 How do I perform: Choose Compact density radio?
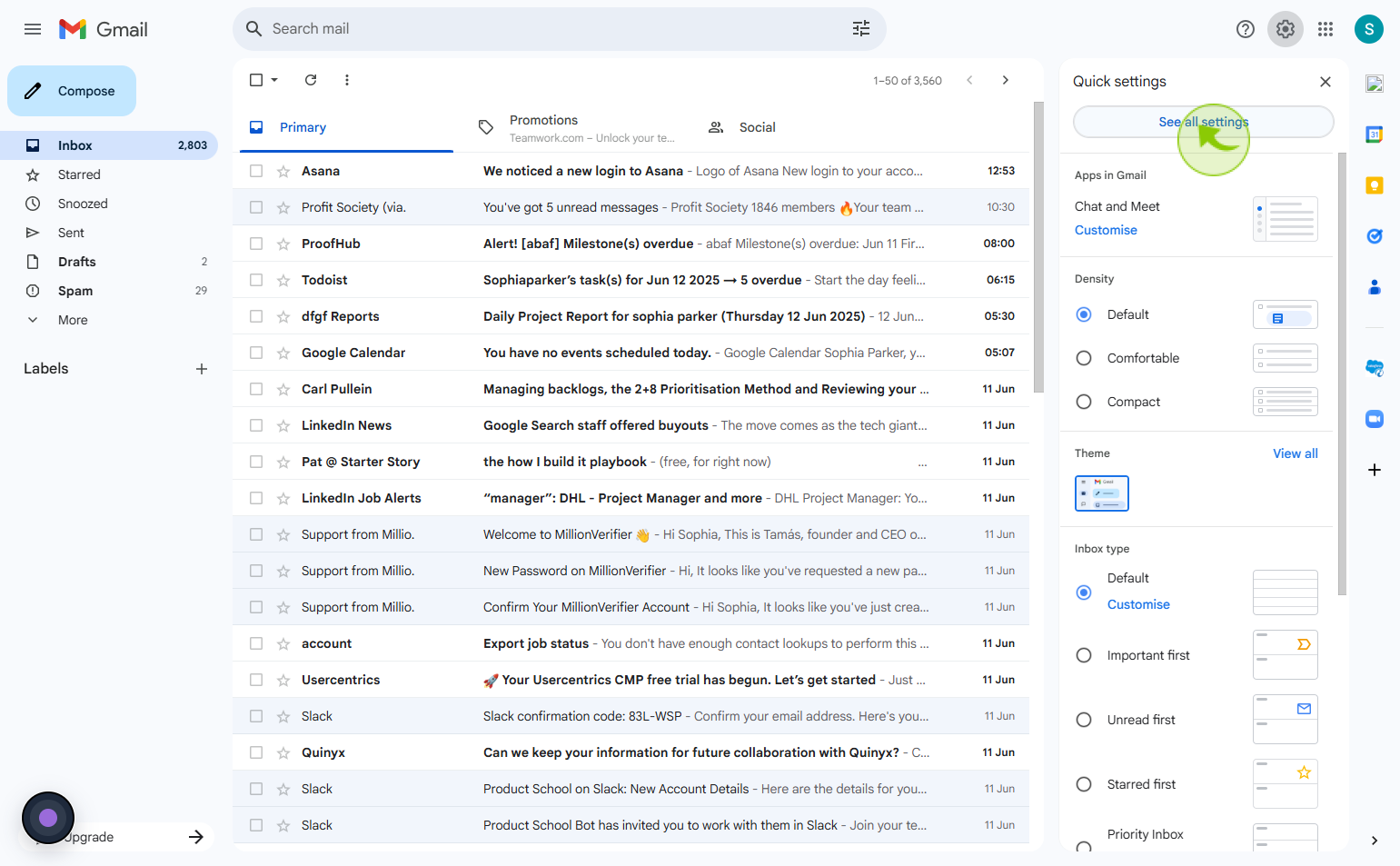(x=1084, y=402)
